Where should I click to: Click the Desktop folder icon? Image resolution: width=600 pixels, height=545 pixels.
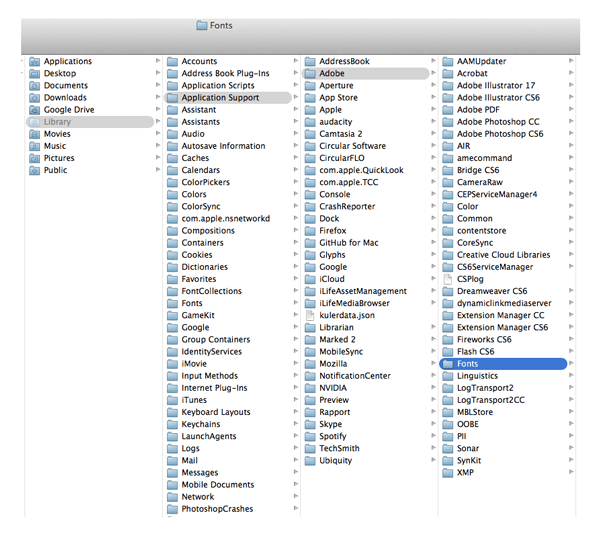click(x=35, y=73)
